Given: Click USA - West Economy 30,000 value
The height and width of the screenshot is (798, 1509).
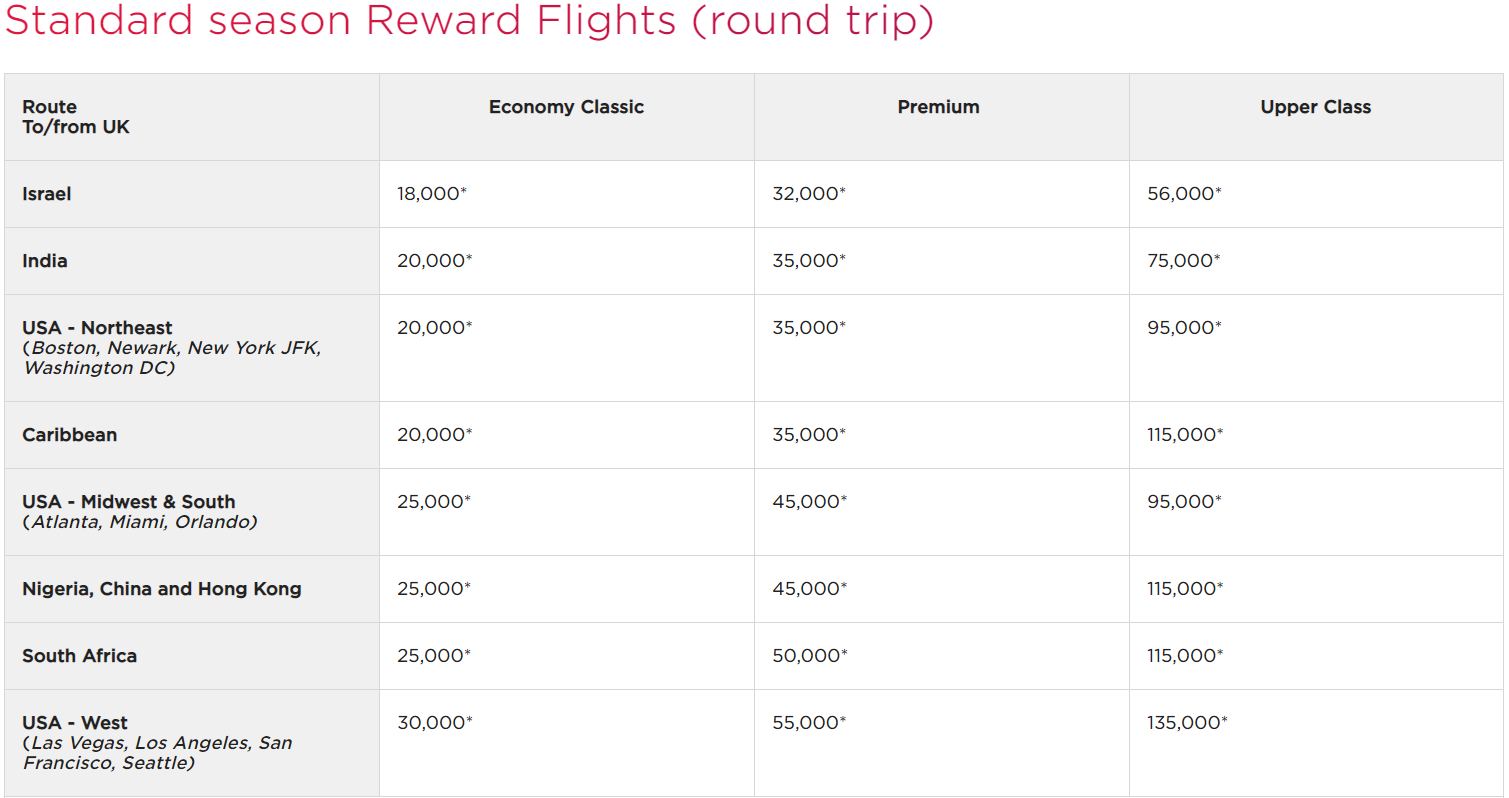Looking at the screenshot, I should tap(435, 723).
